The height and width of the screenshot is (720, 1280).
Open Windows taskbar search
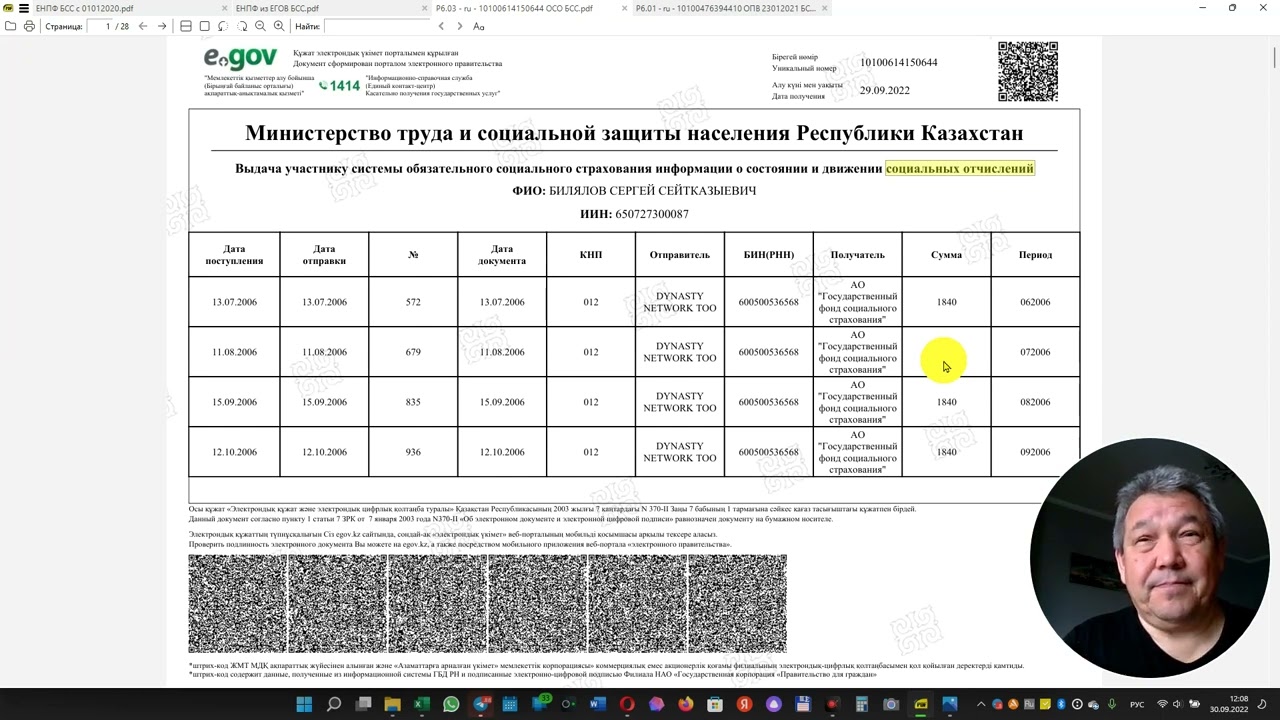pos(334,705)
